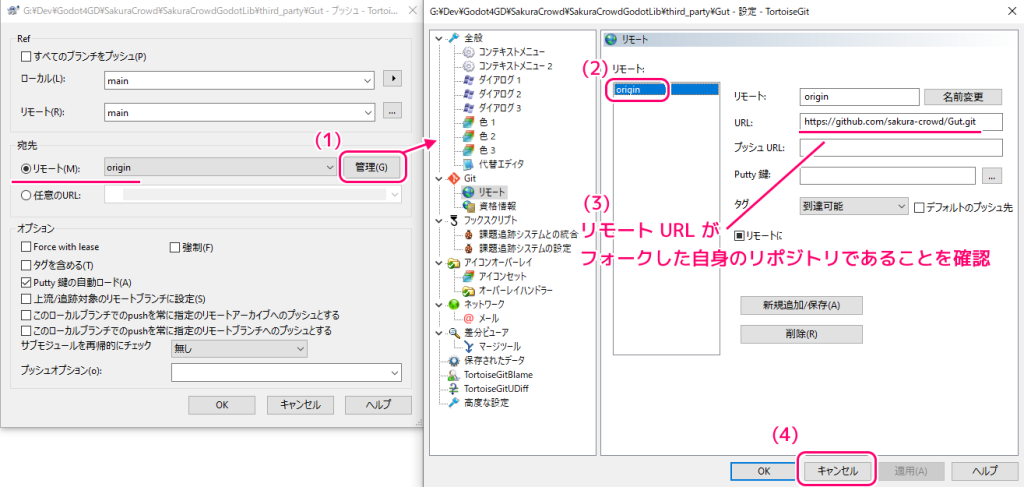Check the リモートアーカイブへのプッシュとする checkbox
The image size is (1024, 487).
tap(25, 315)
